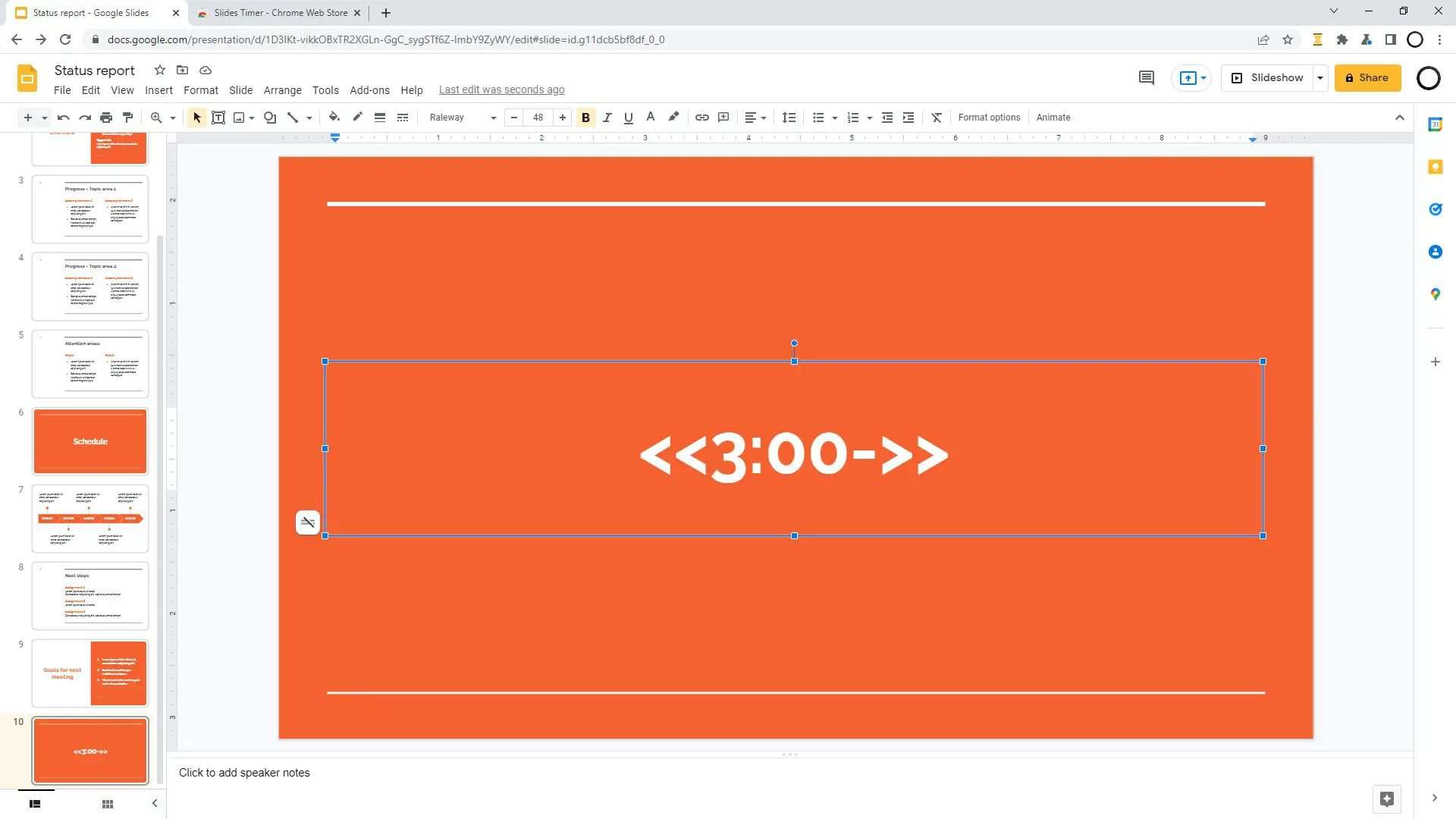Select the Text color icon
The image size is (1456, 819).
click(x=649, y=117)
